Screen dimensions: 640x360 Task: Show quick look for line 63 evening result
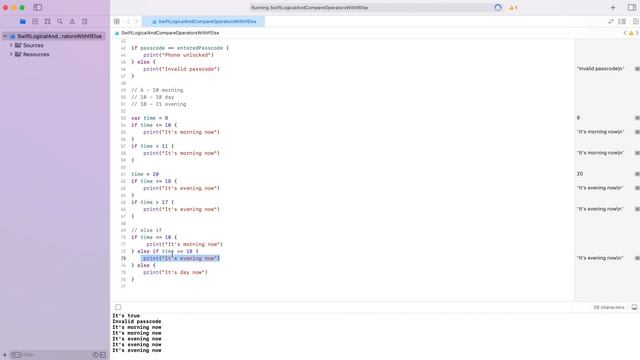(x=637, y=188)
